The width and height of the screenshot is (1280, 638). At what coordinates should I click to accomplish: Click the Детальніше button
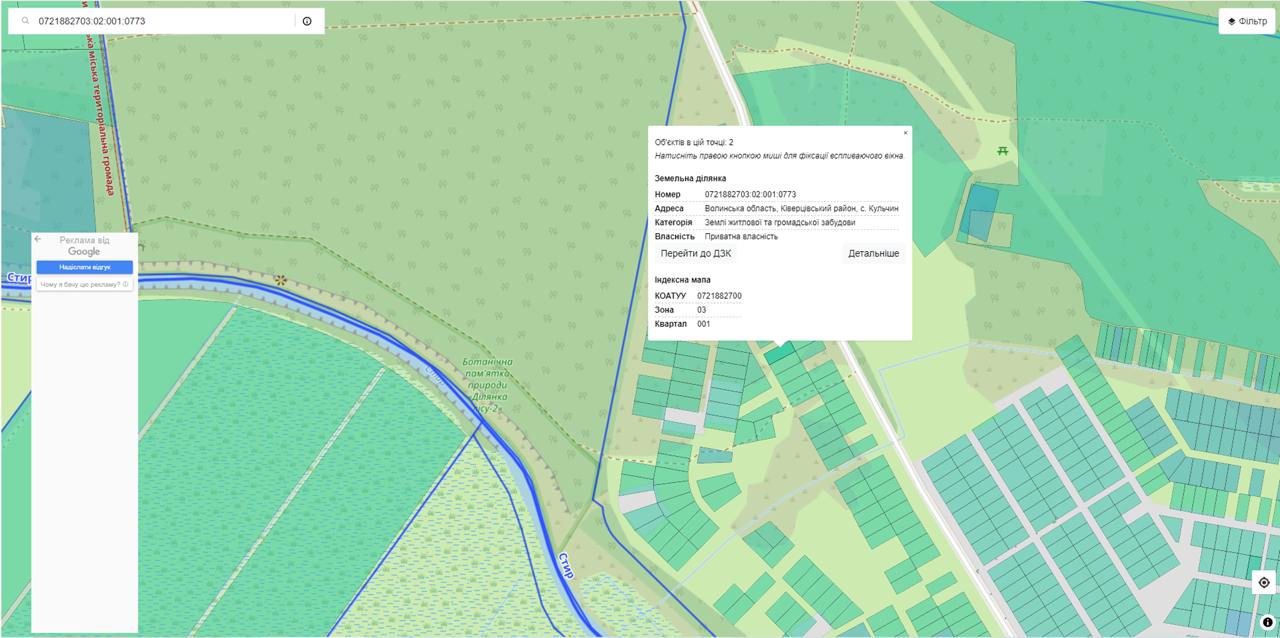[x=873, y=254]
